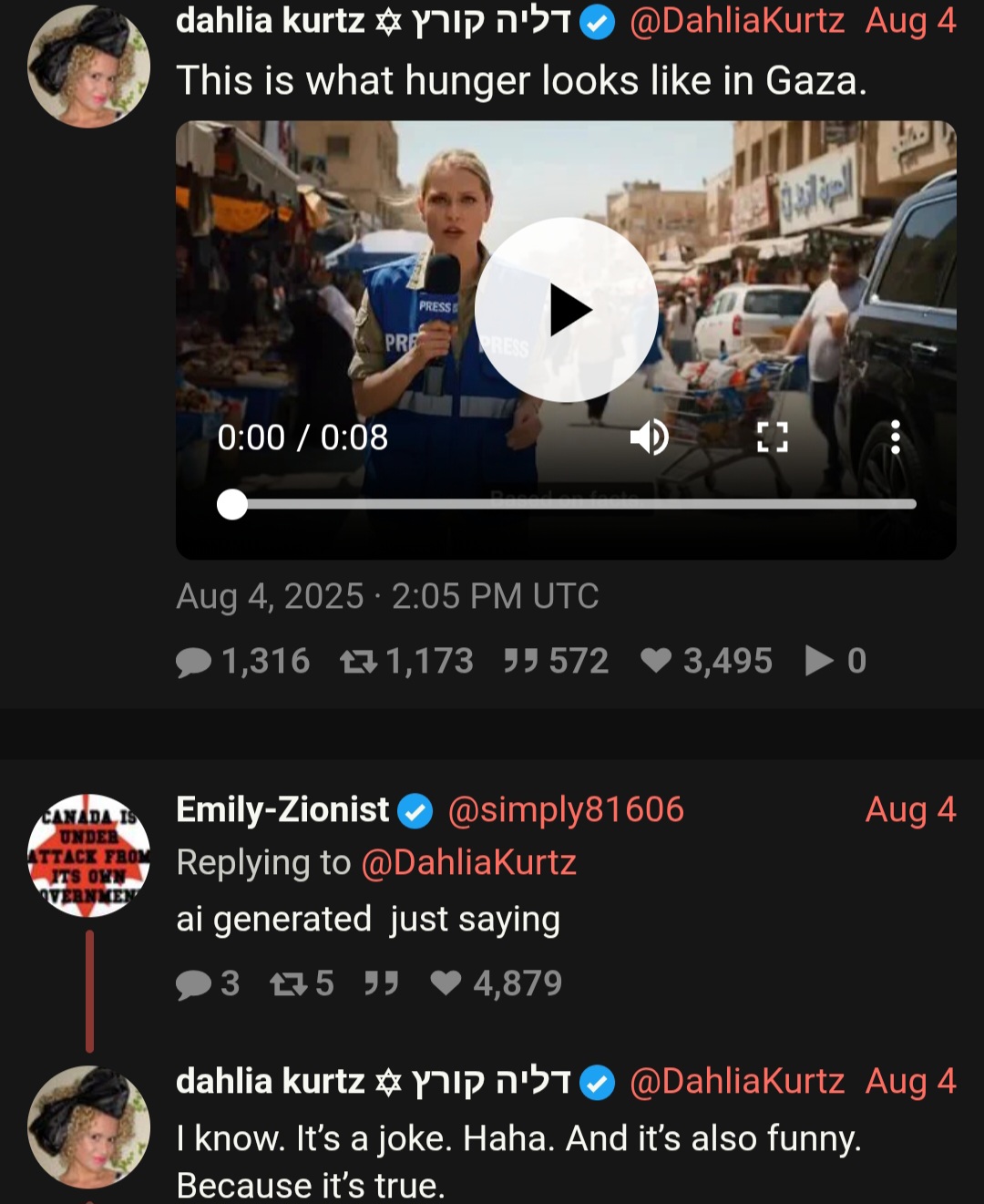Open the reply icon on Emily-Zionist's comment
This screenshot has width=984, height=1204.
(x=193, y=984)
